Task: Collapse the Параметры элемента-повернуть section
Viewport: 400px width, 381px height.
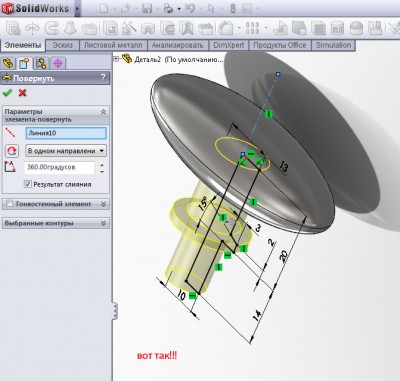Action: (x=103, y=112)
